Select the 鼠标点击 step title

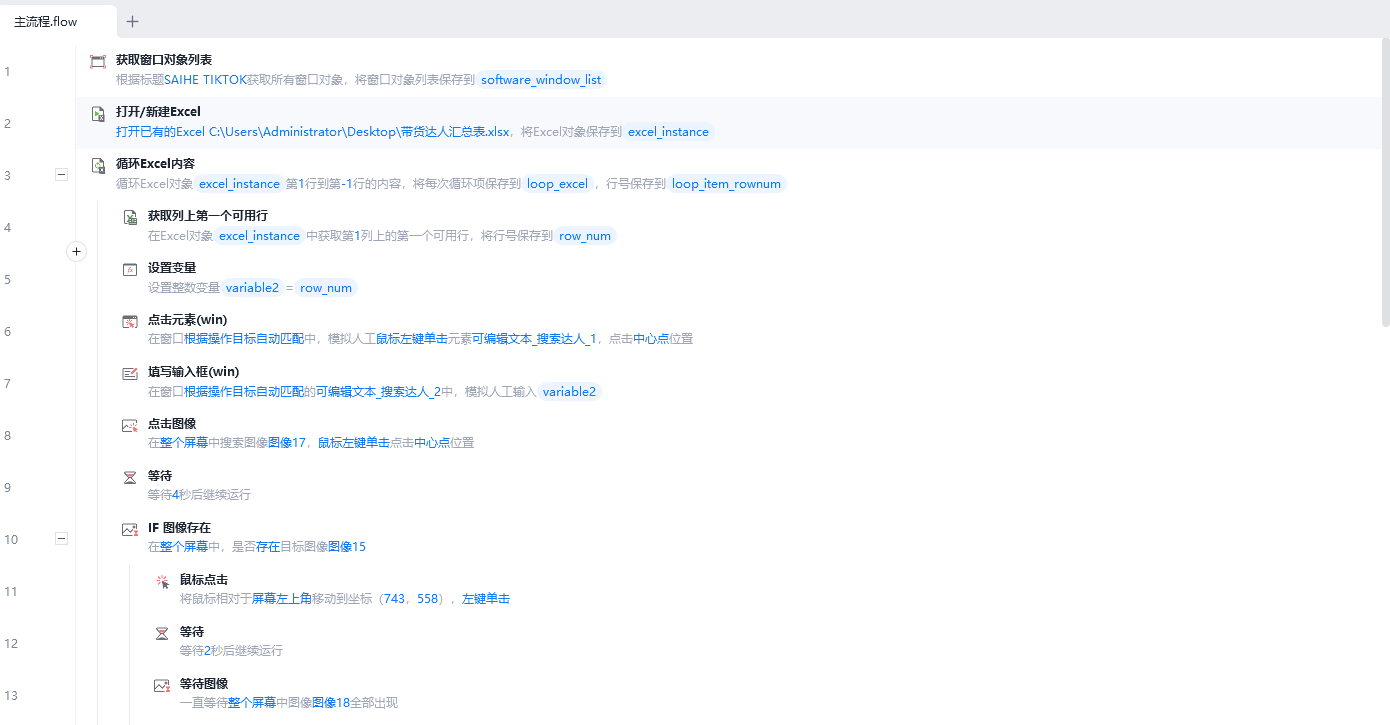point(204,580)
